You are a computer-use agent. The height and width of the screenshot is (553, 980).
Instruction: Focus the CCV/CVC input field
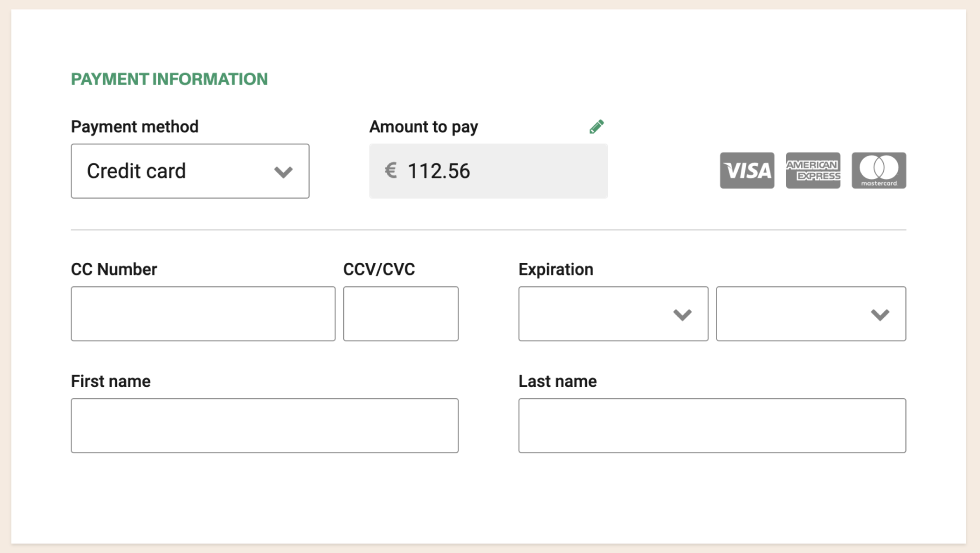point(401,314)
